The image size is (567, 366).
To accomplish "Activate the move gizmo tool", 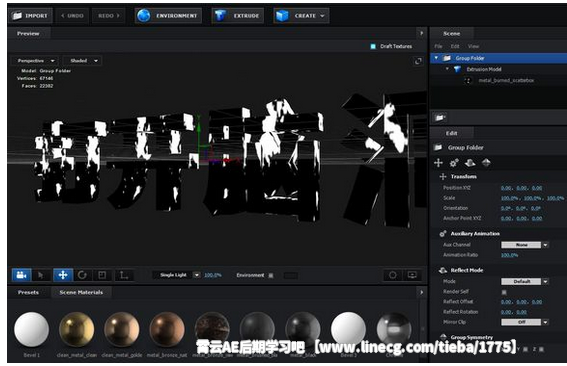I will [63, 275].
